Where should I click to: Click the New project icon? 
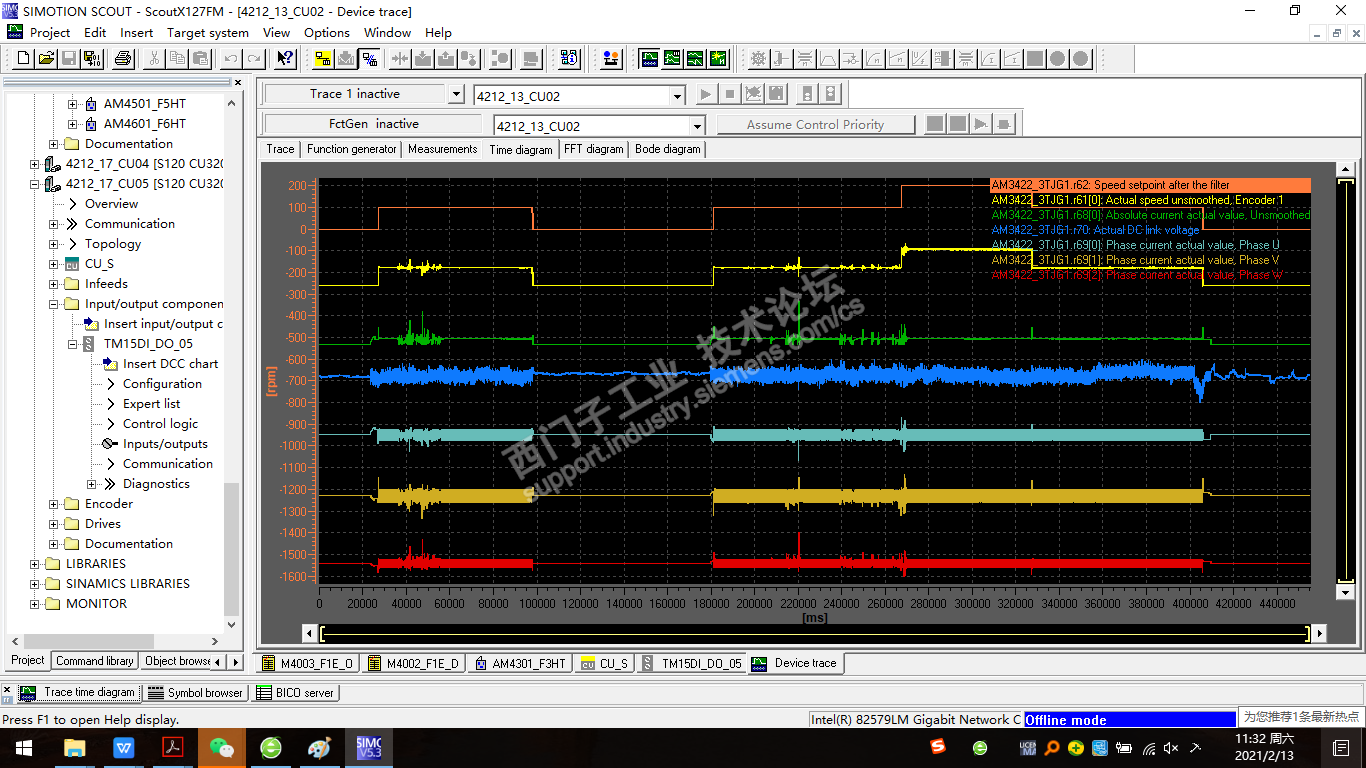click(x=25, y=59)
